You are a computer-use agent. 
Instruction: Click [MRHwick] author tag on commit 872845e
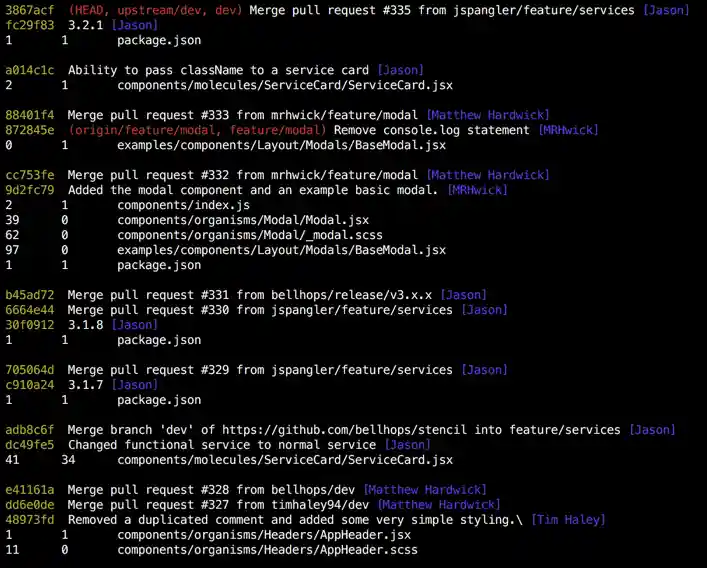tap(568, 130)
